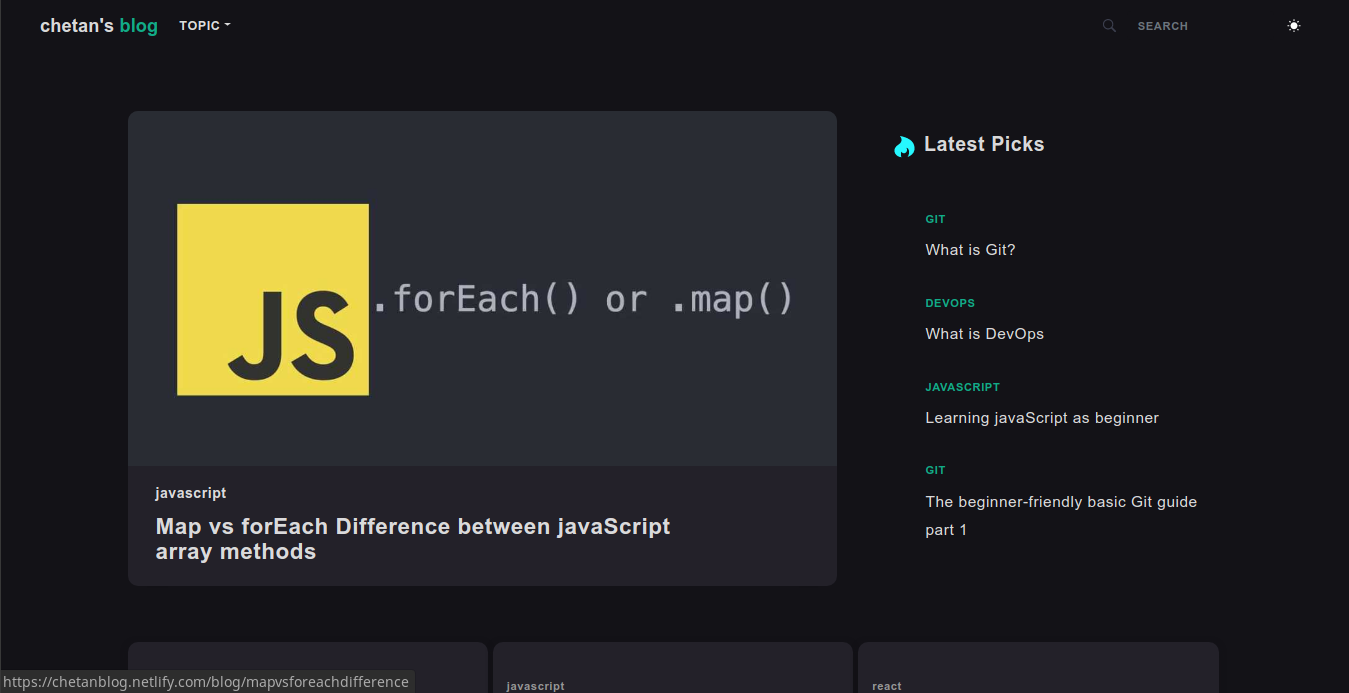Open the Map vs forEach featured post

click(x=412, y=538)
